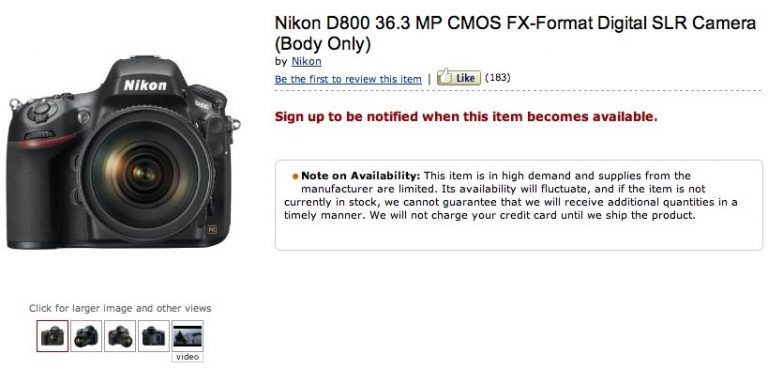The width and height of the screenshot is (768, 369).
Task: Click the FX badge on camera body
Action: [212, 229]
